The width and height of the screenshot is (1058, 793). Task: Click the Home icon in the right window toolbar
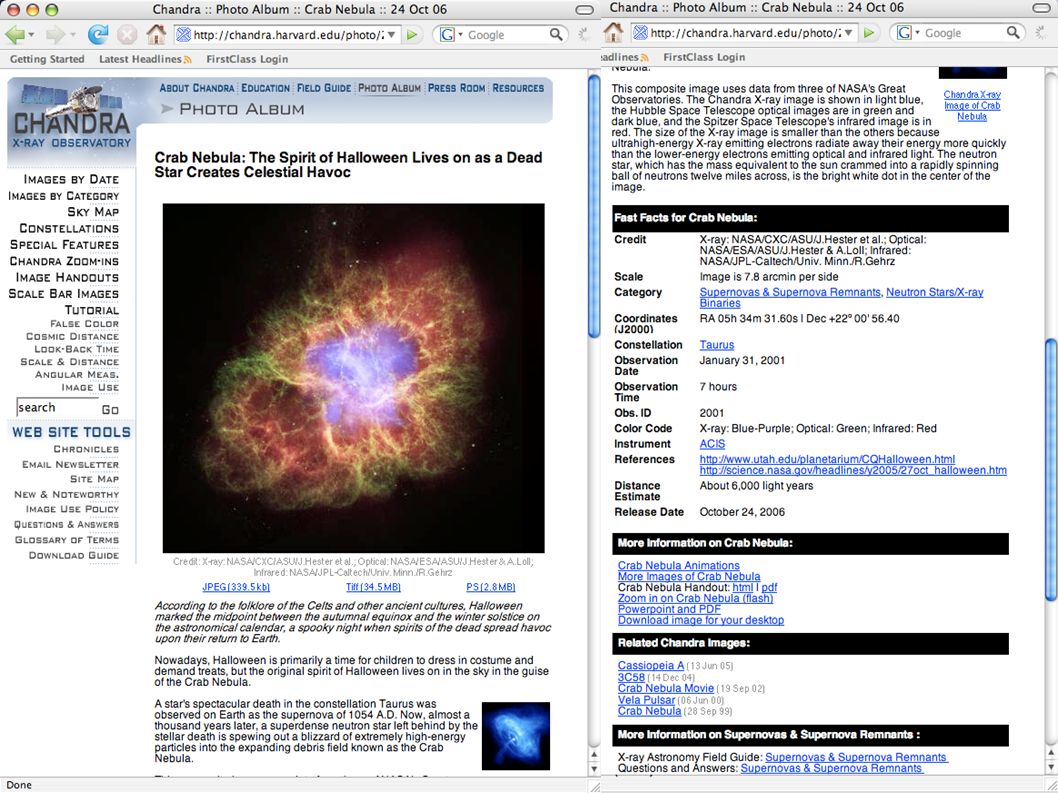coord(613,32)
